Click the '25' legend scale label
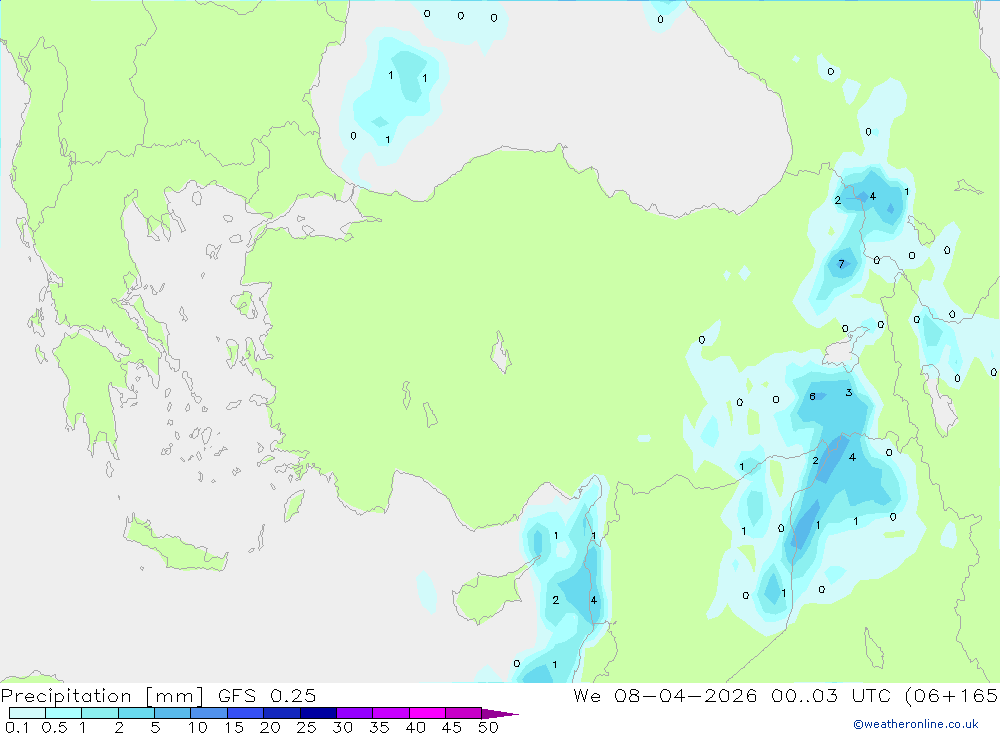Viewport: 1000px width, 733px height. click(306, 727)
